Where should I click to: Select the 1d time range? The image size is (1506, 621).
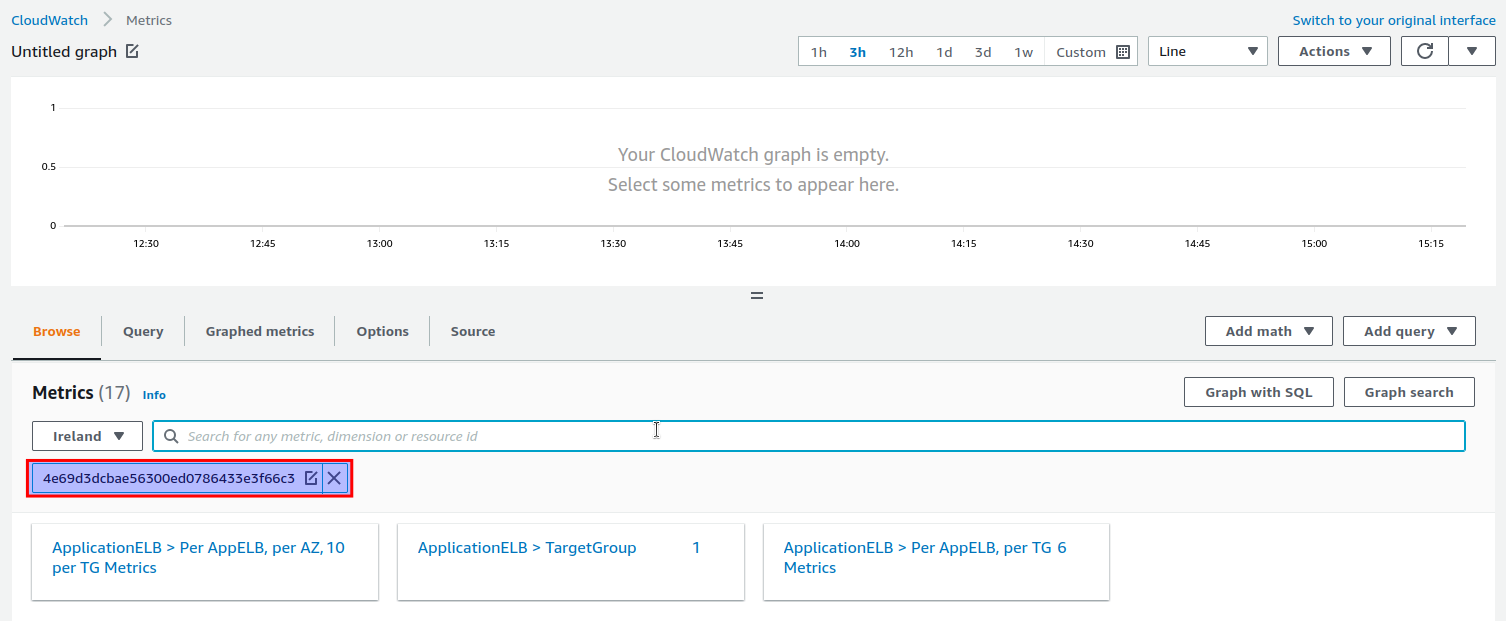tap(944, 51)
